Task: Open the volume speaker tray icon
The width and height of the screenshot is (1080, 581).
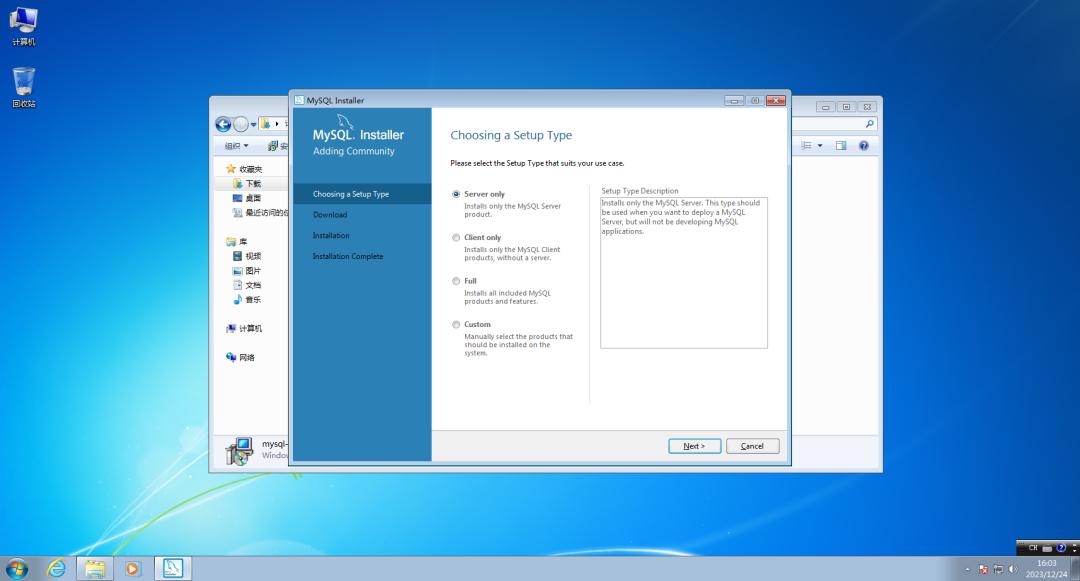Action: point(1012,569)
